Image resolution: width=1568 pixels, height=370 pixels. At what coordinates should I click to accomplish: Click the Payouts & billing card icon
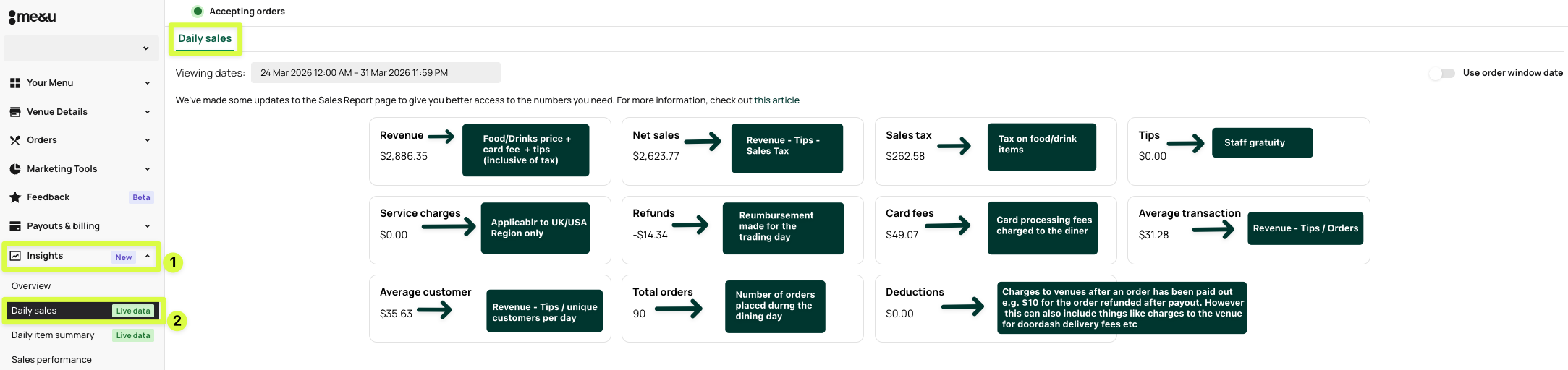[15, 226]
